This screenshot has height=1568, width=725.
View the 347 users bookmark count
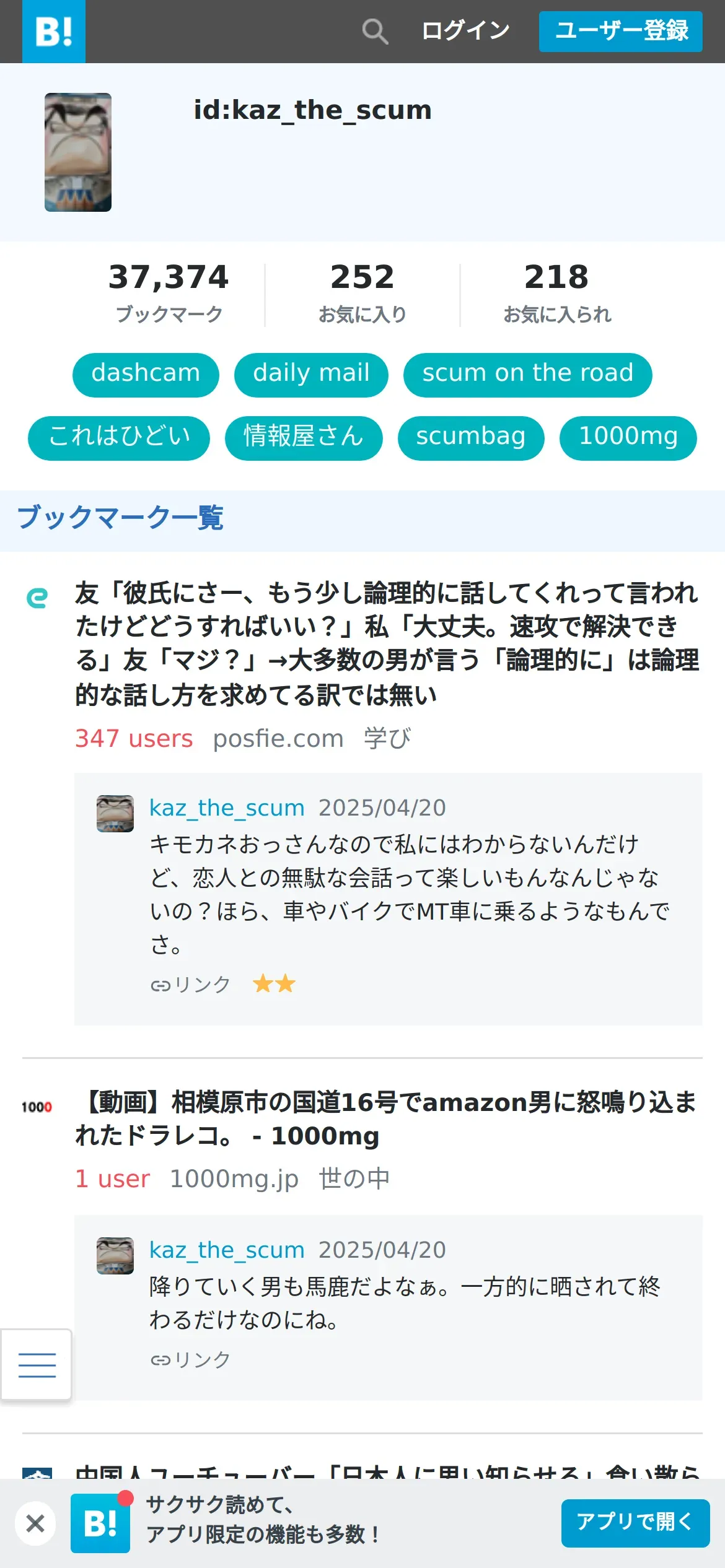(134, 738)
